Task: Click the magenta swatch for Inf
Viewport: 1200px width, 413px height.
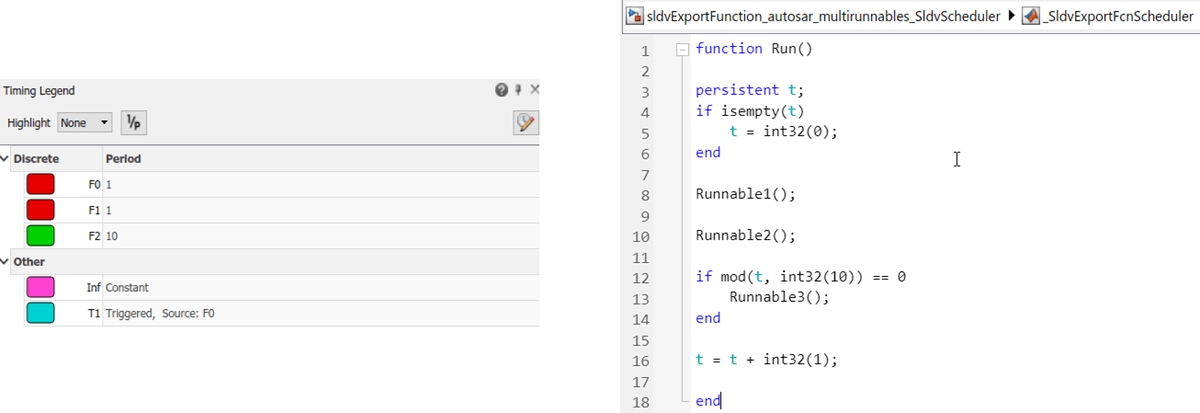Action: tap(40, 288)
